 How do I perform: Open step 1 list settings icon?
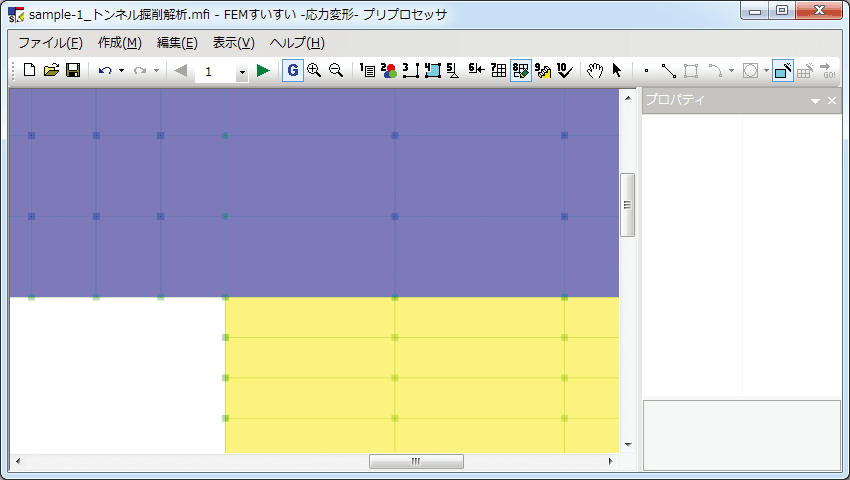[368, 71]
